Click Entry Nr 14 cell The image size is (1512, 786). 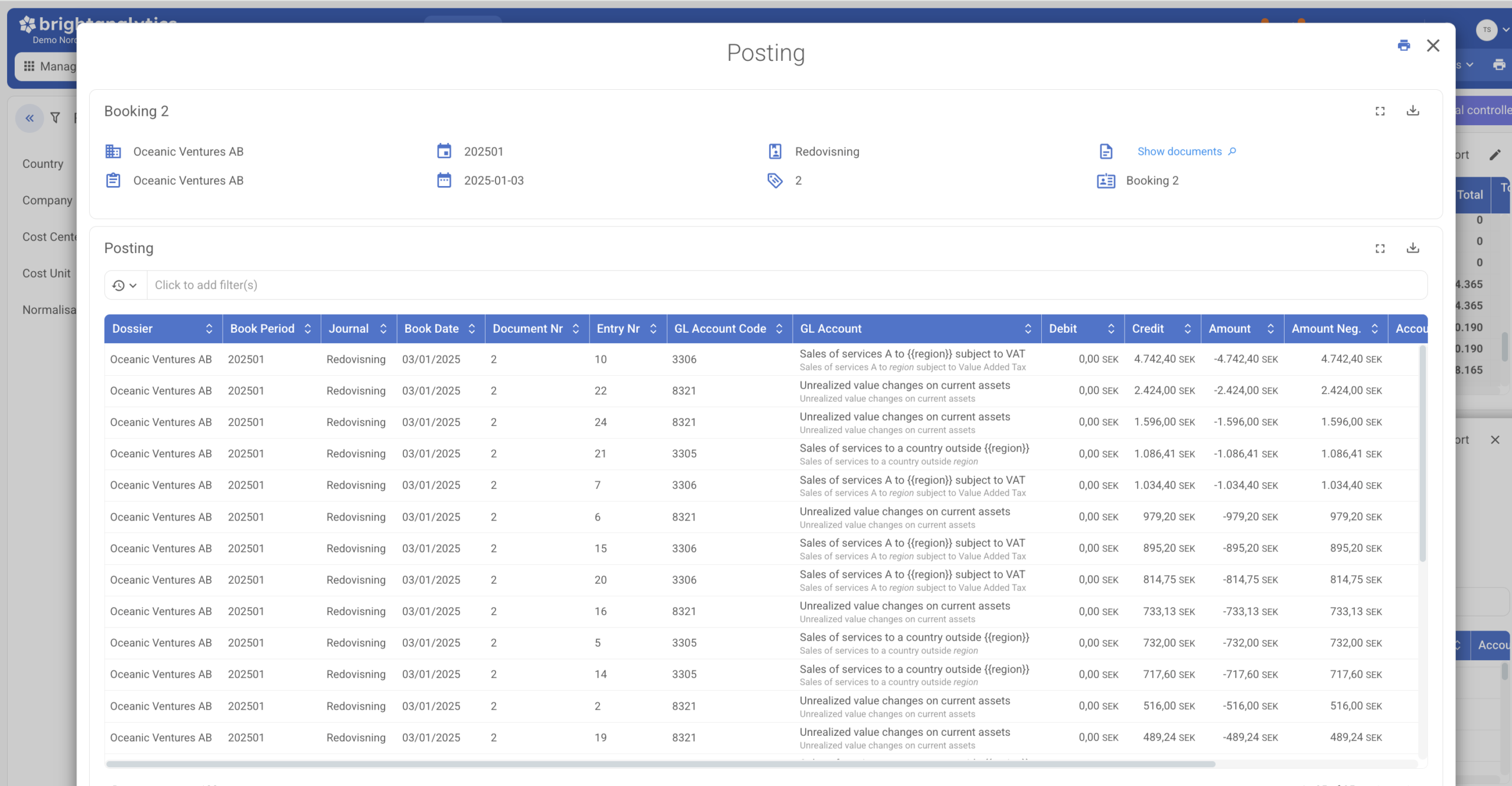tap(601, 674)
